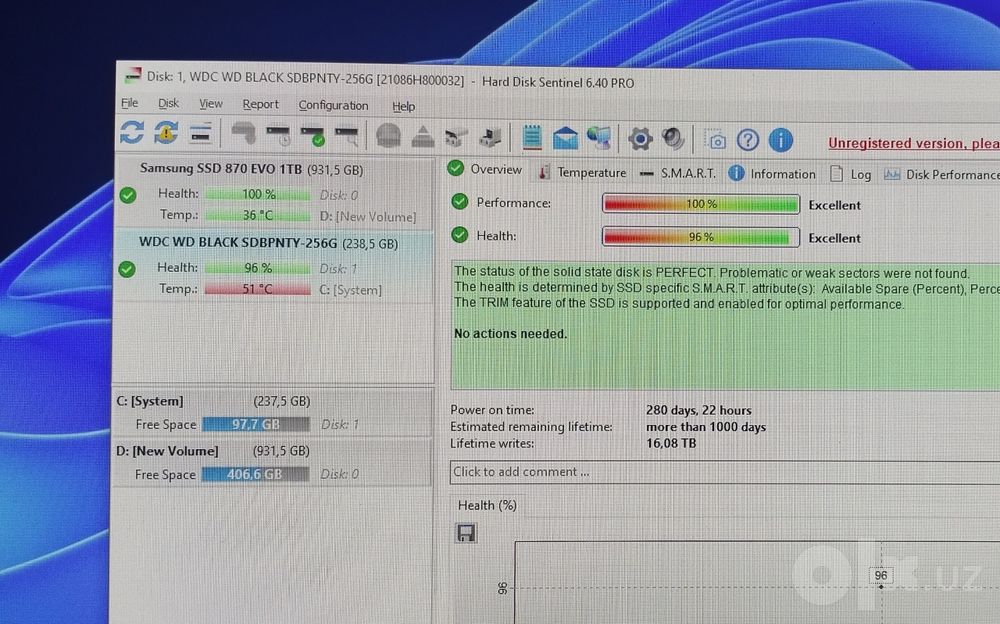The height and width of the screenshot is (624, 1000).
Task: Click 'C: [System]' label under WDC disk
Action: coord(350,290)
